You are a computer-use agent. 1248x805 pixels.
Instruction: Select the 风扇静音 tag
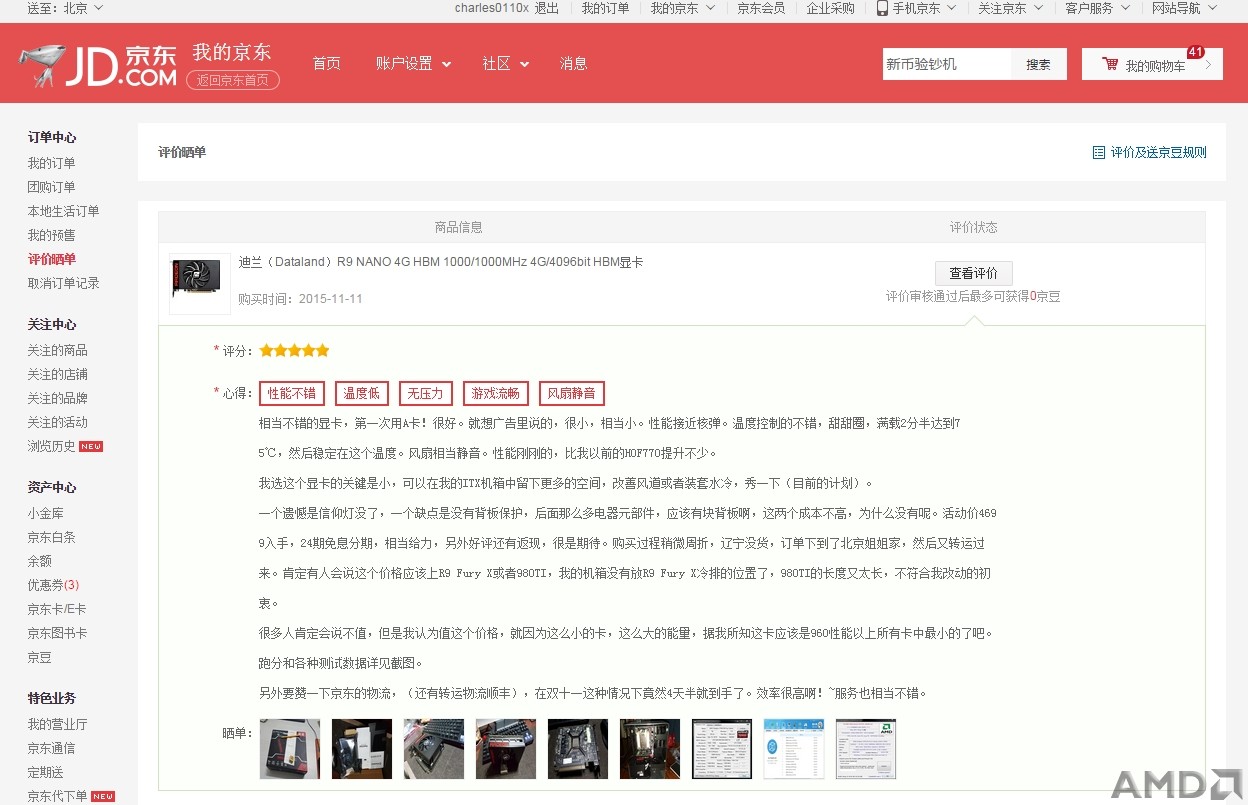[572, 393]
